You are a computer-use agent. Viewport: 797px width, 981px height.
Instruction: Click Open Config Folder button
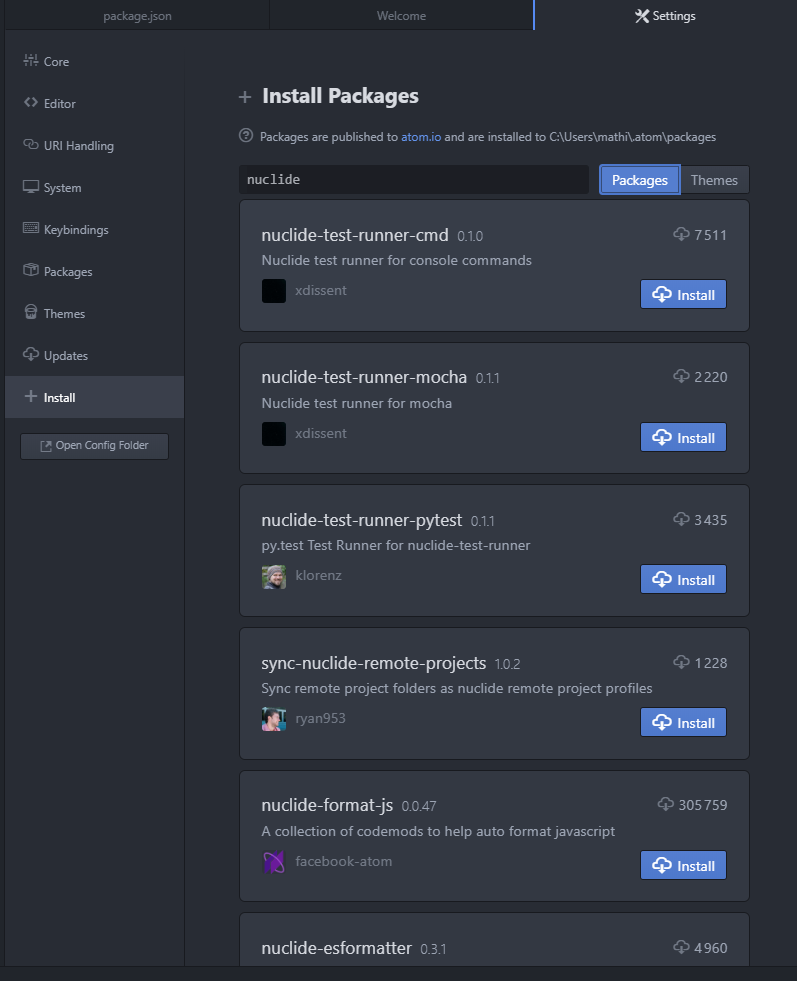click(x=94, y=446)
